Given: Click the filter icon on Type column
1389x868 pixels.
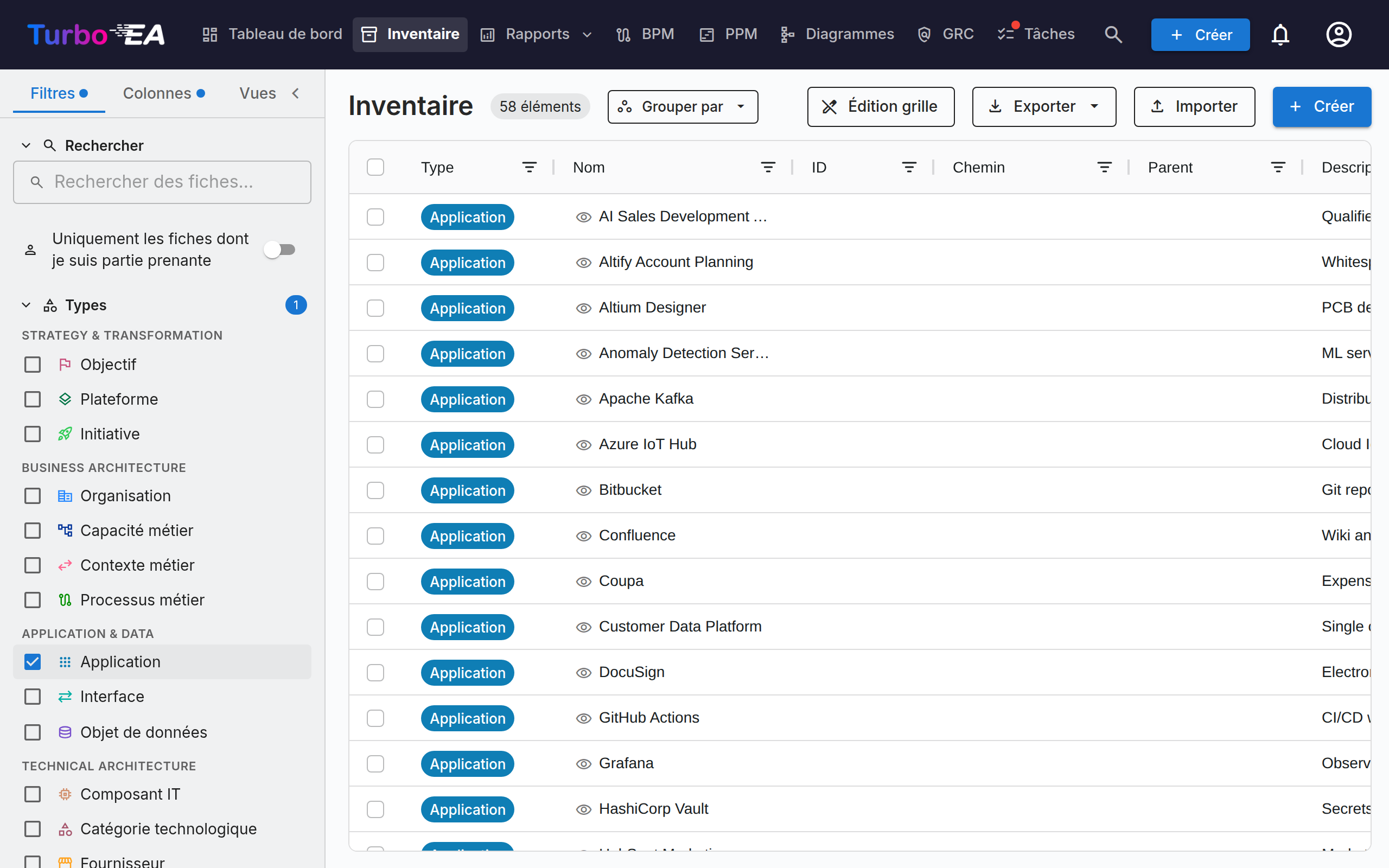Looking at the screenshot, I should pos(529,167).
